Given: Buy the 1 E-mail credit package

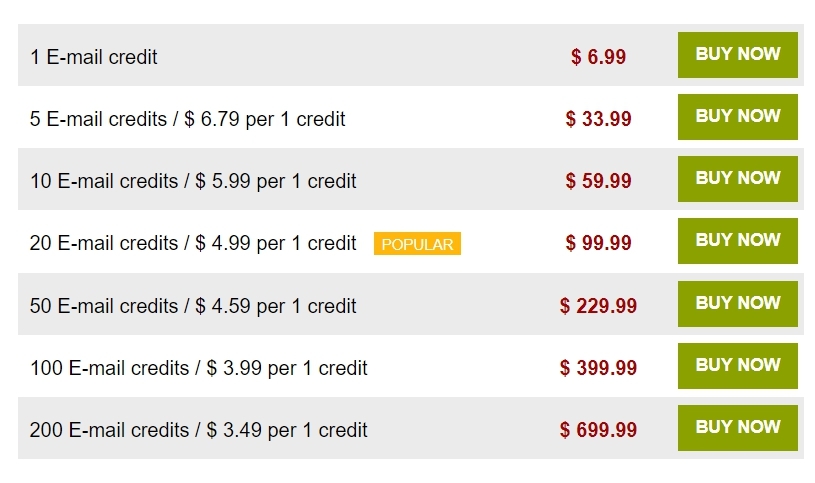Looking at the screenshot, I should (x=738, y=55).
